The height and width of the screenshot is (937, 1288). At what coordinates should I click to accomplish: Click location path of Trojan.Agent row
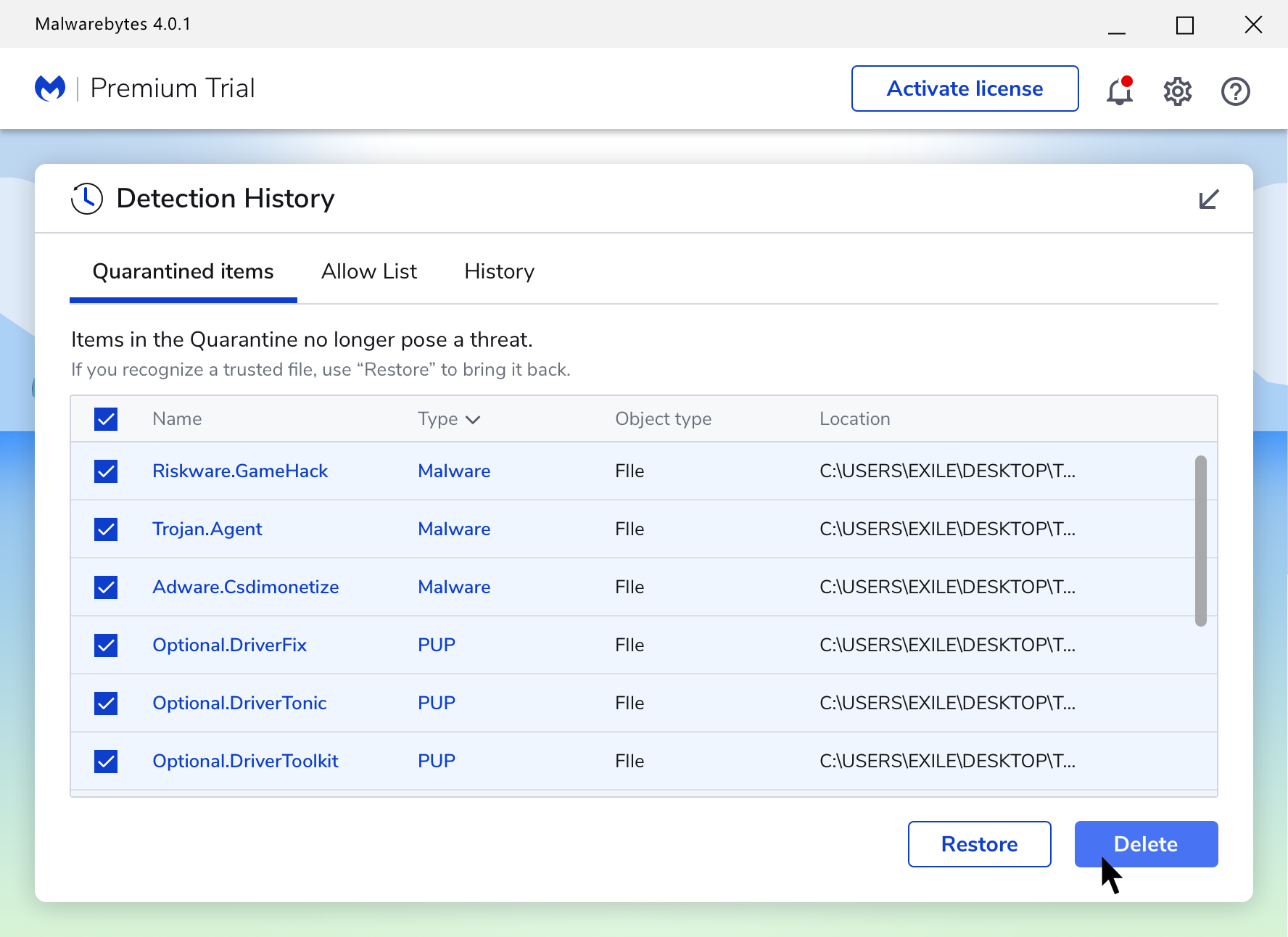tap(948, 529)
